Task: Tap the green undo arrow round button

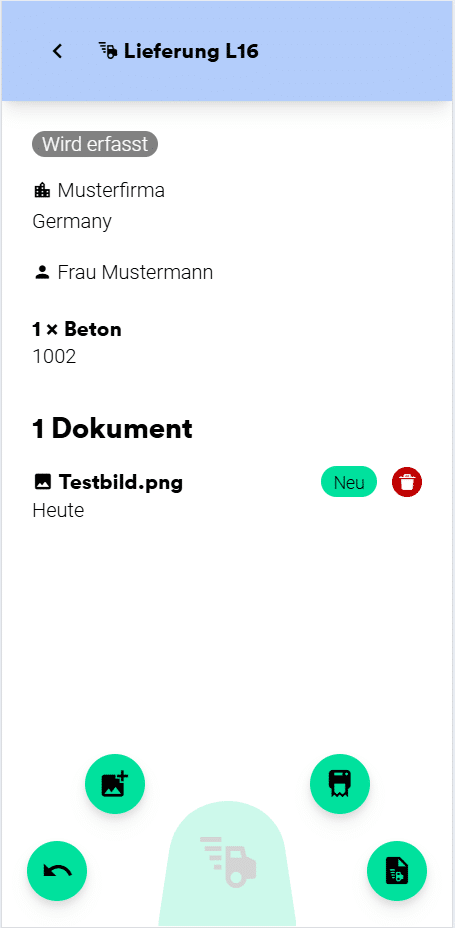Action: pyautogui.click(x=57, y=871)
